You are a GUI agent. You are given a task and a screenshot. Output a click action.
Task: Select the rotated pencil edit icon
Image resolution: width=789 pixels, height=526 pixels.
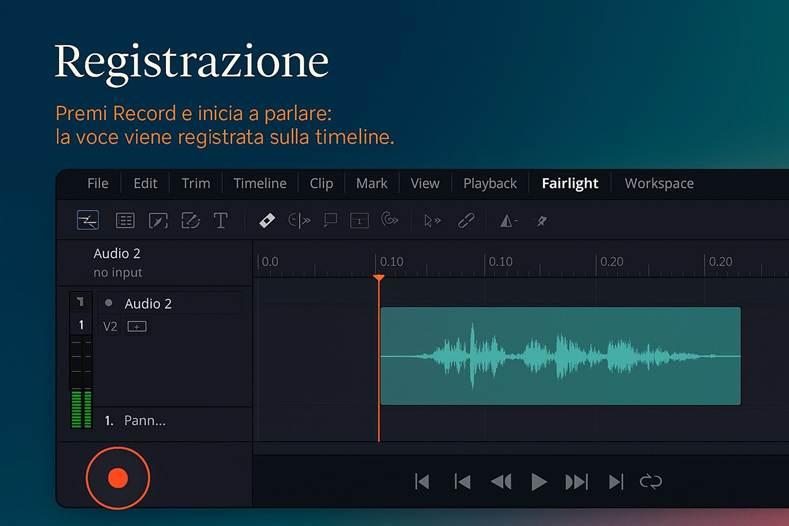(191, 220)
